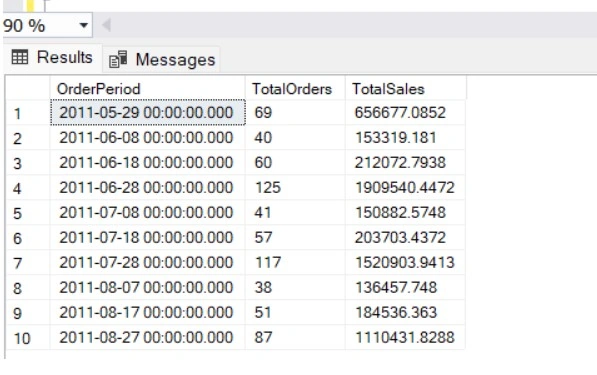Click cell 2011-06-18 00:00:00.000
The width and height of the screenshot is (597, 375).
147,163
